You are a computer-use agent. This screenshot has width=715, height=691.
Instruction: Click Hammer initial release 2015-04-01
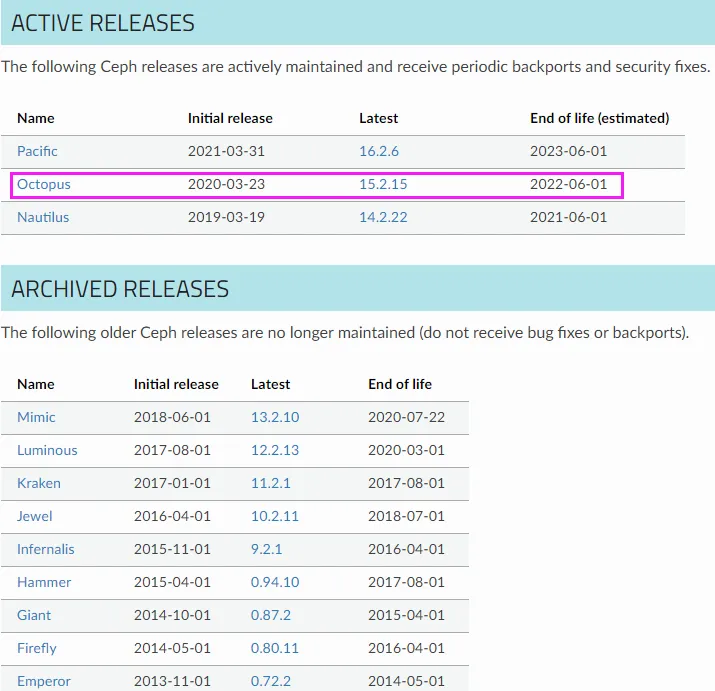(172, 582)
